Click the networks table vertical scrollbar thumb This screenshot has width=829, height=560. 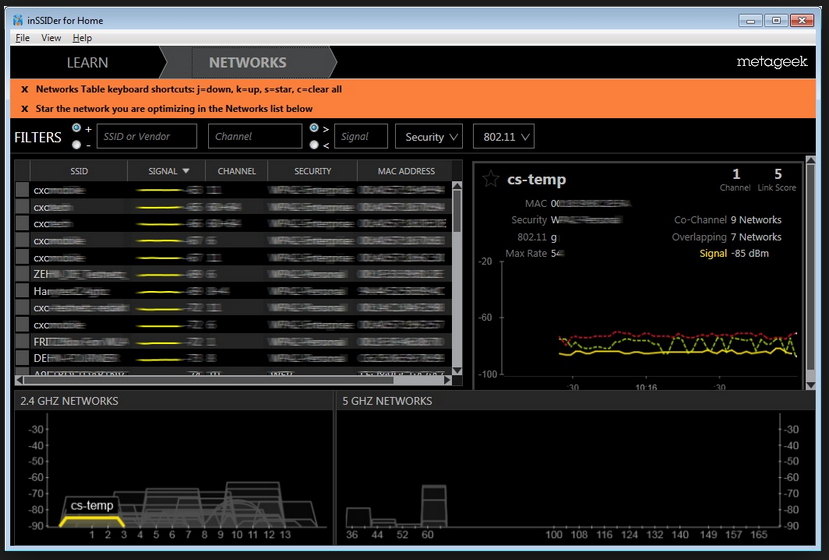point(457,211)
